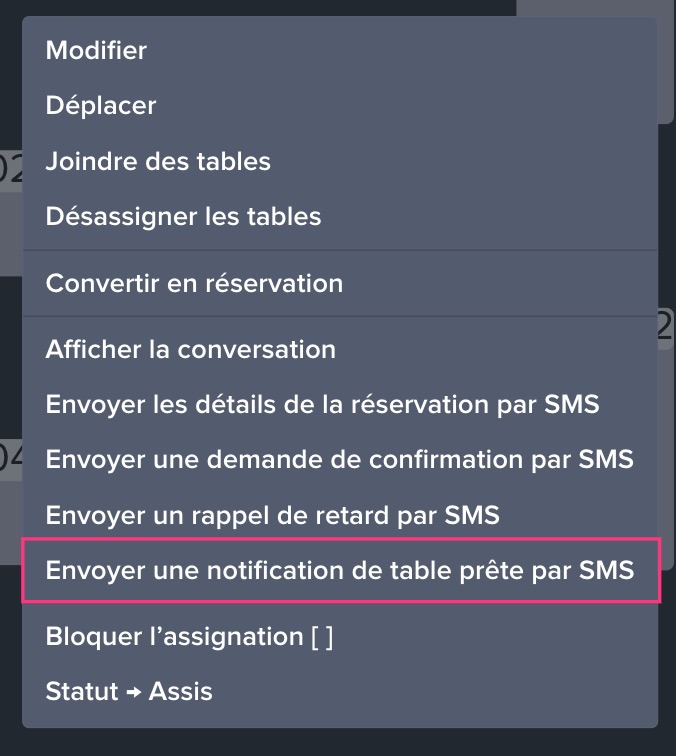The height and width of the screenshot is (756, 676).
Task: Select Désassigner les tables
Action: [183, 216]
